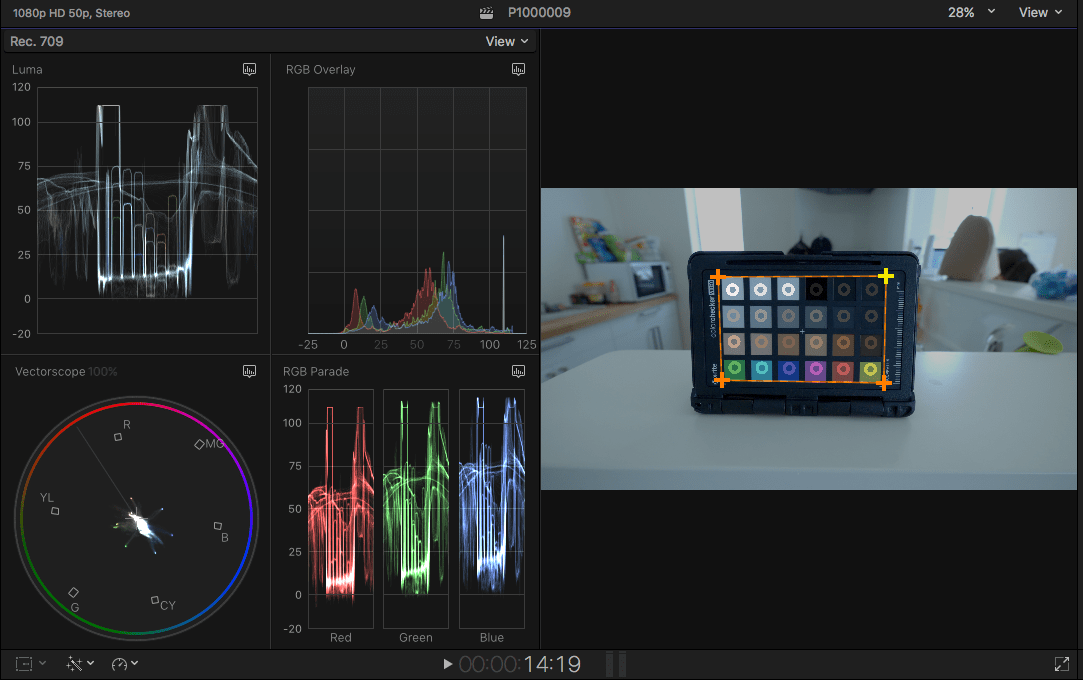Click the RGB Overlay scope settings icon
This screenshot has height=680, width=1083.
[x=519, y=69]
